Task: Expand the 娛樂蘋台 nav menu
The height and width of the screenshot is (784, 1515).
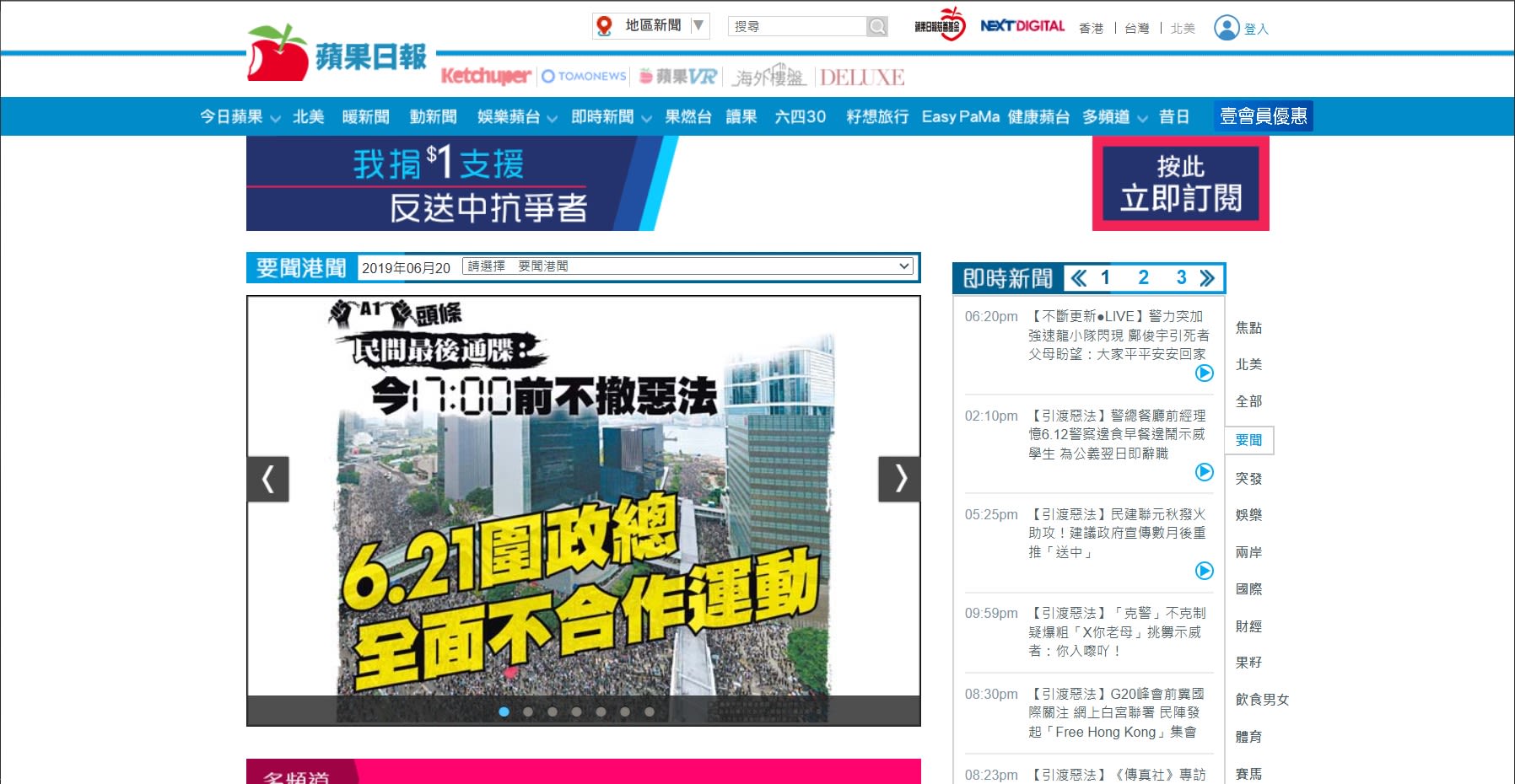Action: coord(516,117)
